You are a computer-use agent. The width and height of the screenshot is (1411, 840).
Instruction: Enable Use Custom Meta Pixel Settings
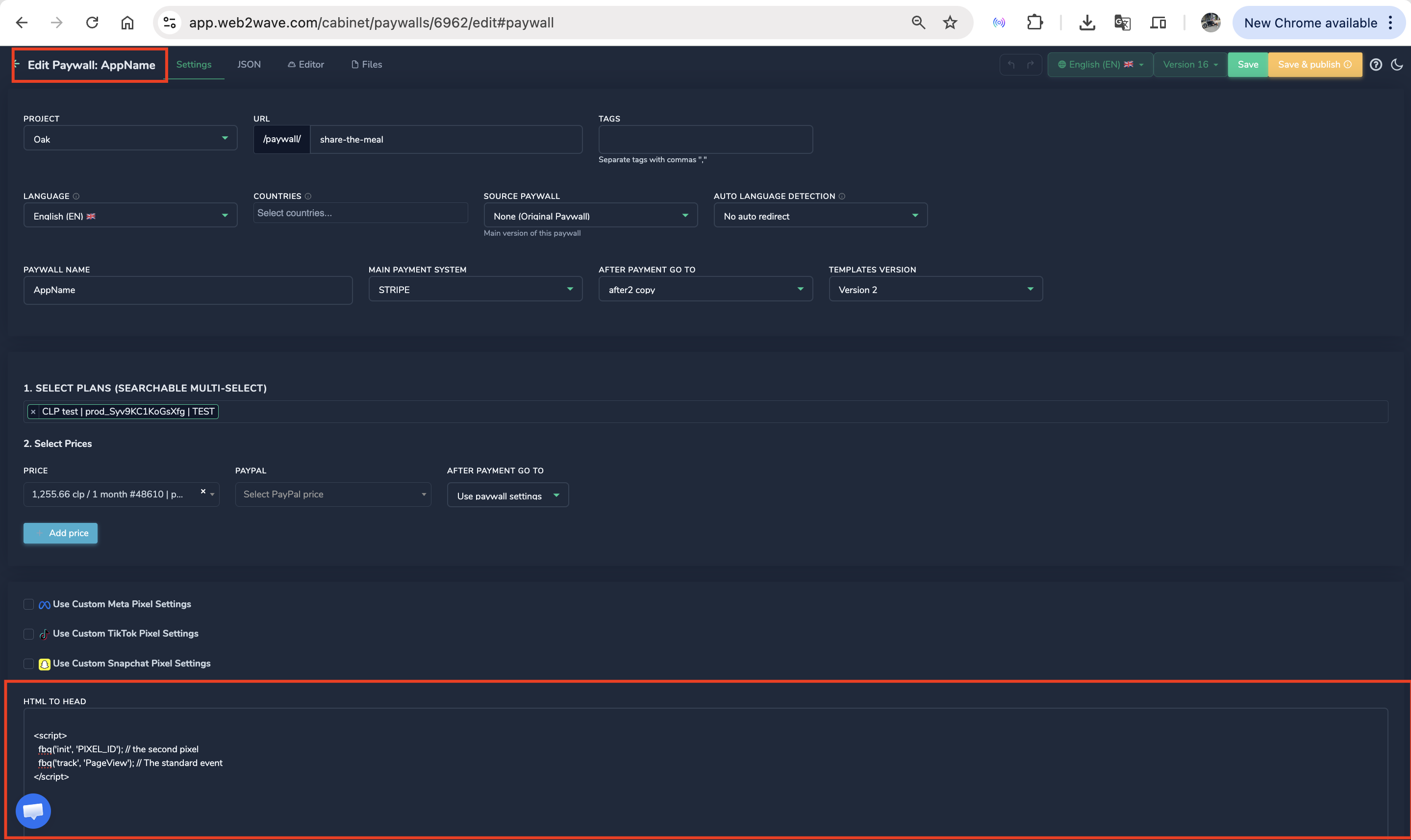(x=28, y=605)
